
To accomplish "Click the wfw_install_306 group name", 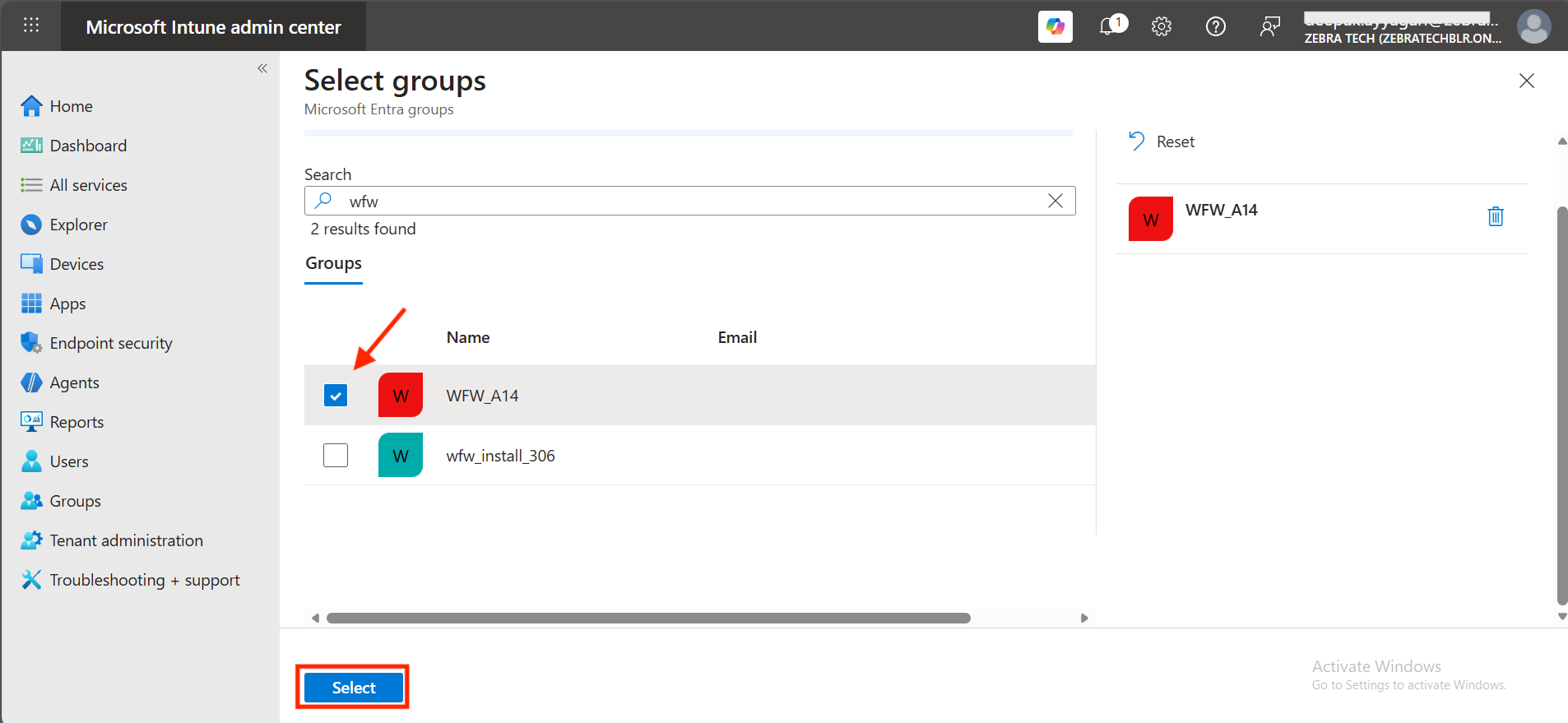I will [501, 456].
